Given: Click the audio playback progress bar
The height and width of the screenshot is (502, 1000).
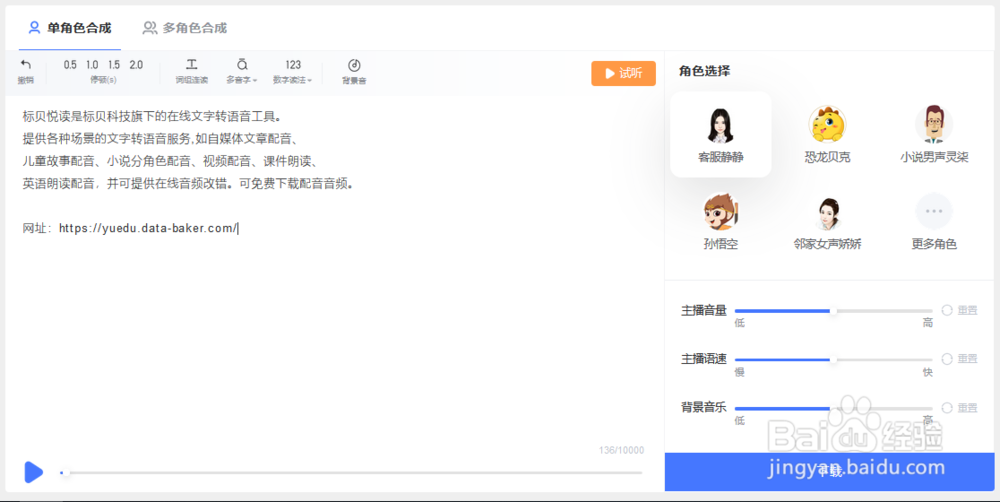Looking at the screenshot, I should pyautogui.click(x=351, y=473).
